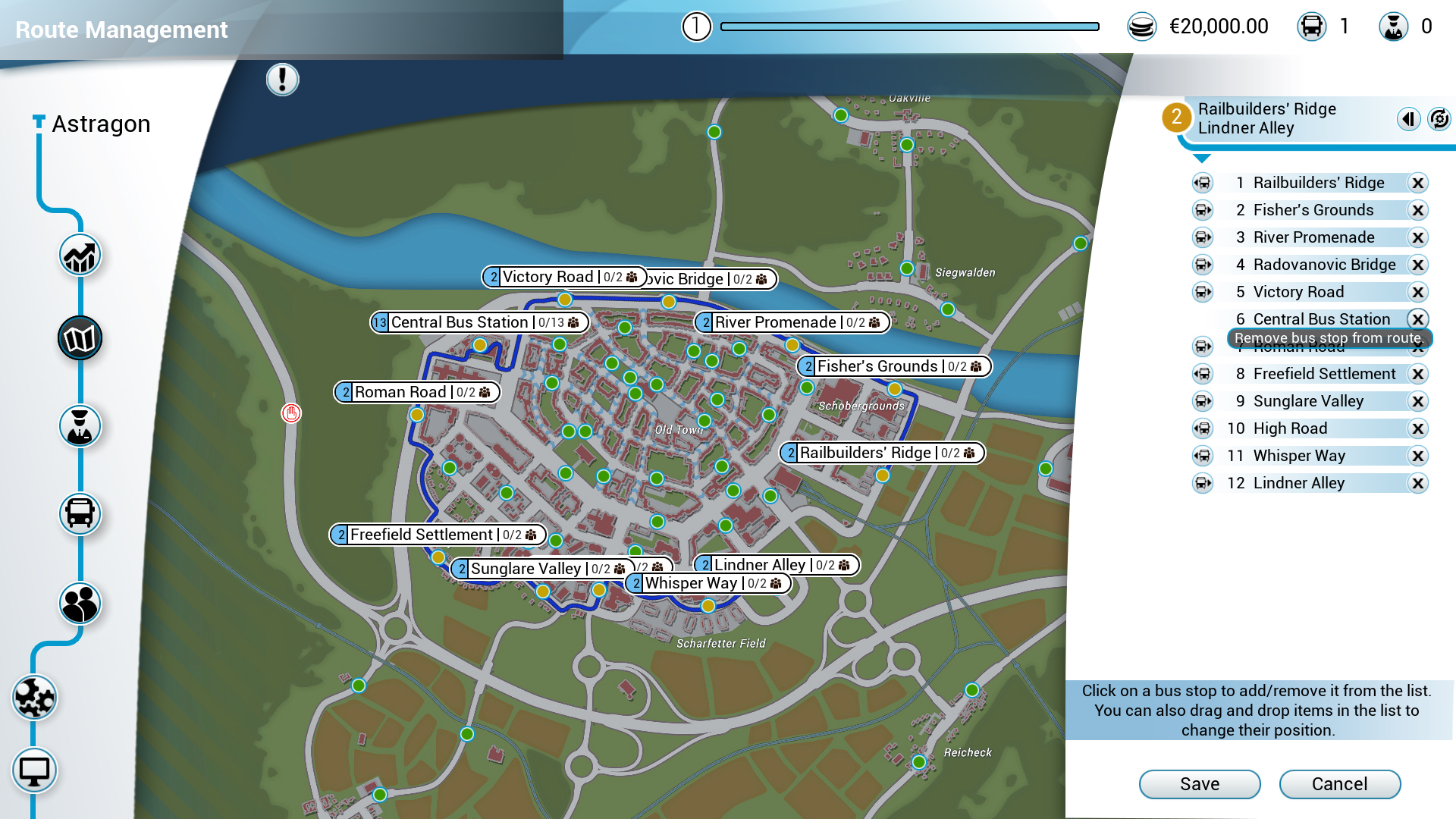Open the passengers group sidebar icon
1456x819 pixels.
pos(80,604)
